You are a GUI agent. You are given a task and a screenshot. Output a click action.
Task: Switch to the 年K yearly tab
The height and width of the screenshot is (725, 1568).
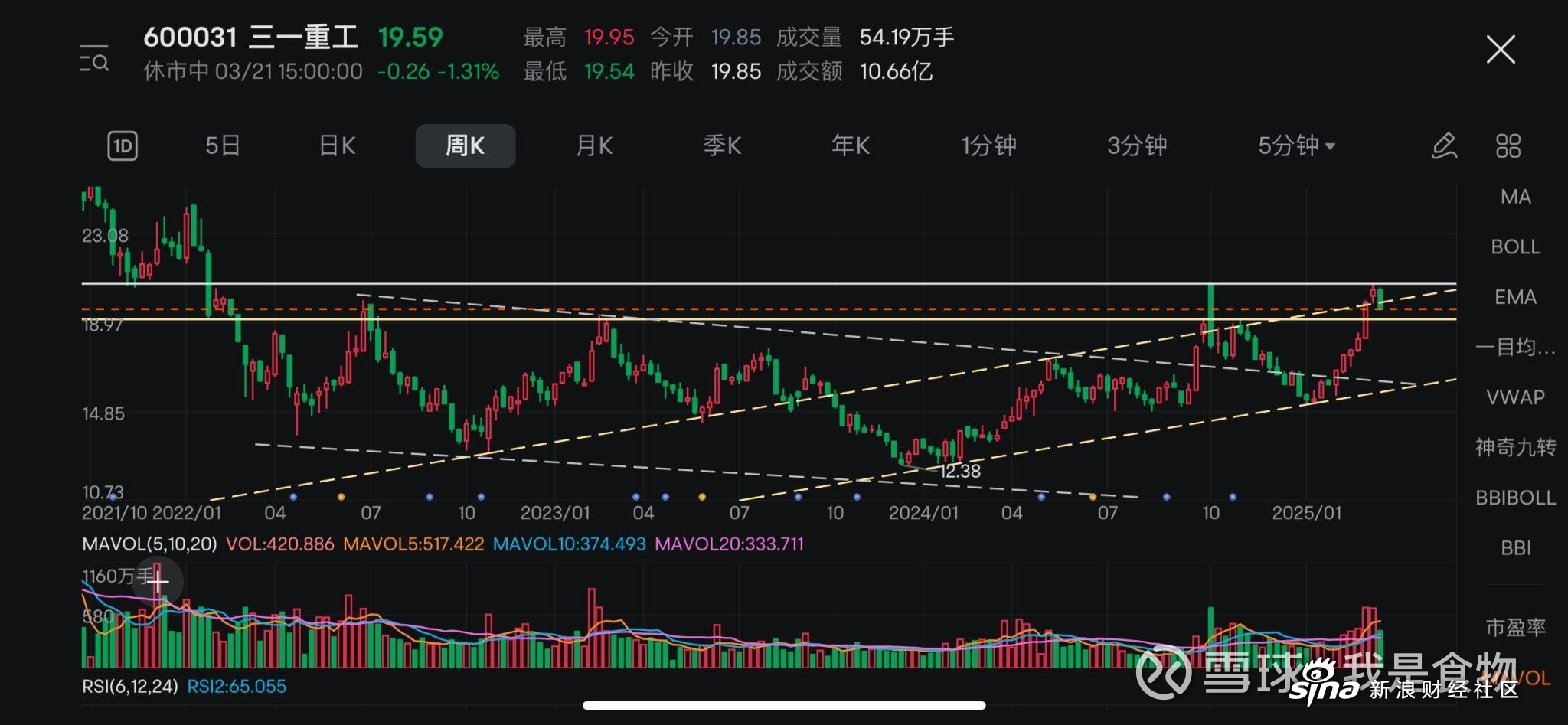coord(851,145)
